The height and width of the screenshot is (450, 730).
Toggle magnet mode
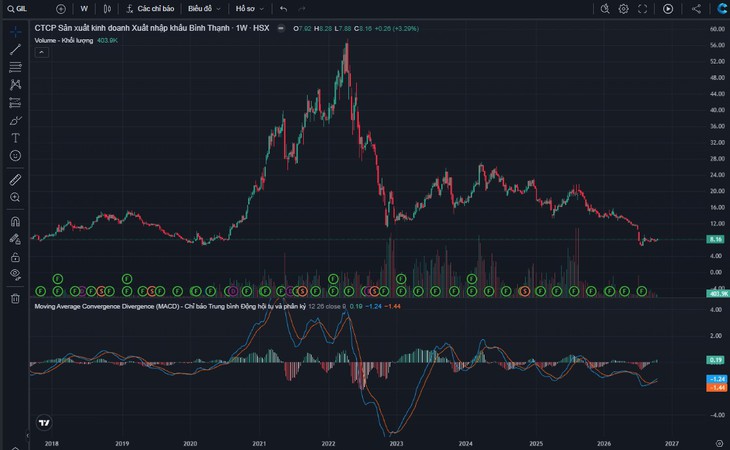click(15, 222)
